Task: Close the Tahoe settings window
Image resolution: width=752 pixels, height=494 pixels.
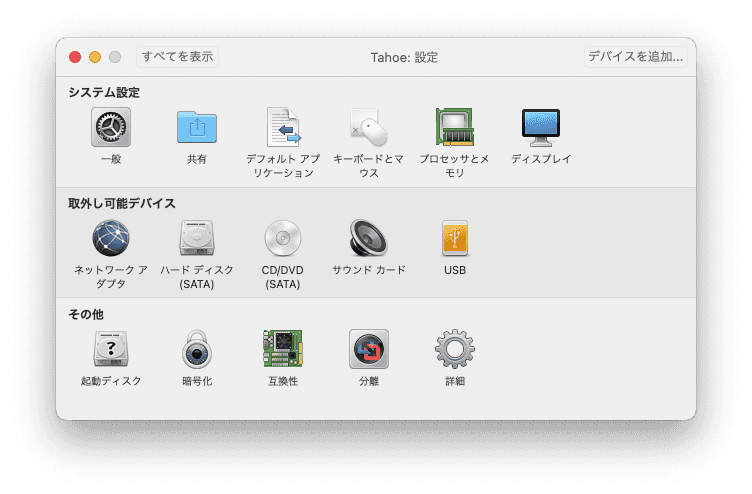Action: (x=75, y=58)
